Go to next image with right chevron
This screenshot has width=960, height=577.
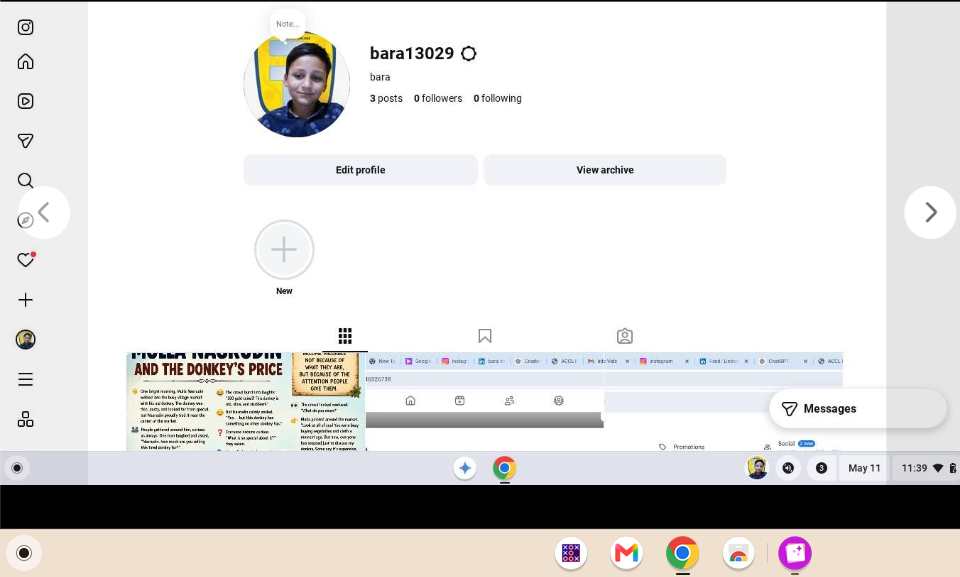(930, 213)
